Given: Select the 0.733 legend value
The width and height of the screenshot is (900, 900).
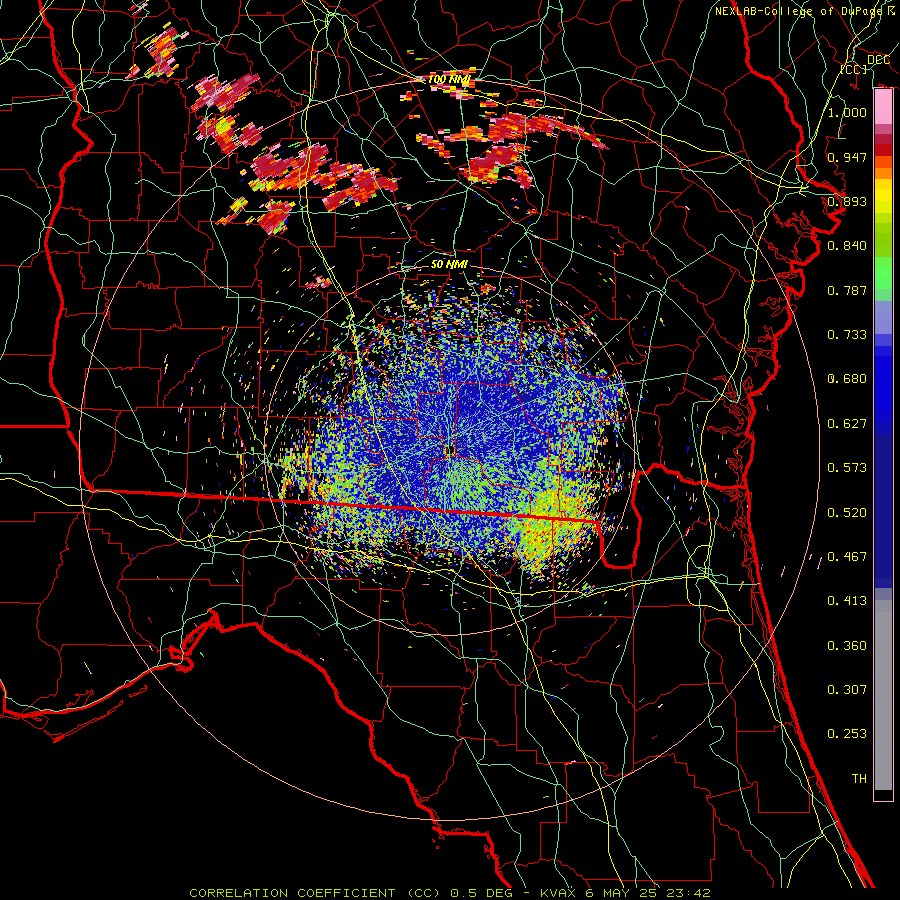Looking at the screenshot, I should 847,335.
